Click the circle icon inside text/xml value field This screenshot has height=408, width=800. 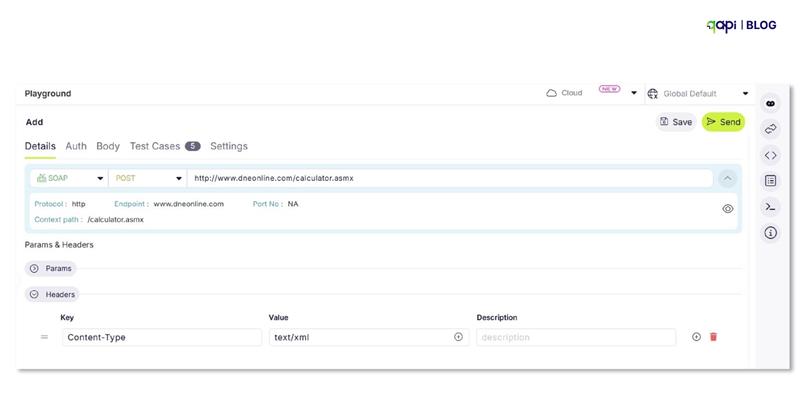click(x=458, y=337)
